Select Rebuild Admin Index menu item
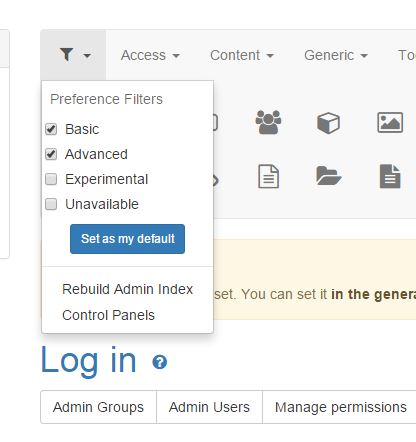Image resolution: width=416 pixels, height=442 pixels. point(127,289)
